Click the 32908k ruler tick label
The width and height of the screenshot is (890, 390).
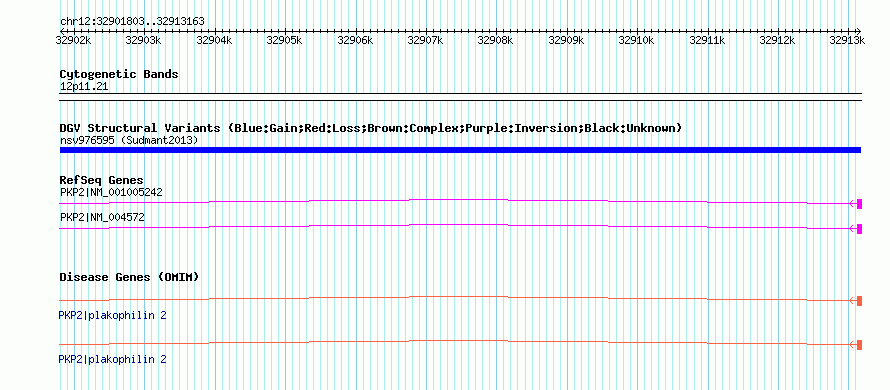coord(496,40)
